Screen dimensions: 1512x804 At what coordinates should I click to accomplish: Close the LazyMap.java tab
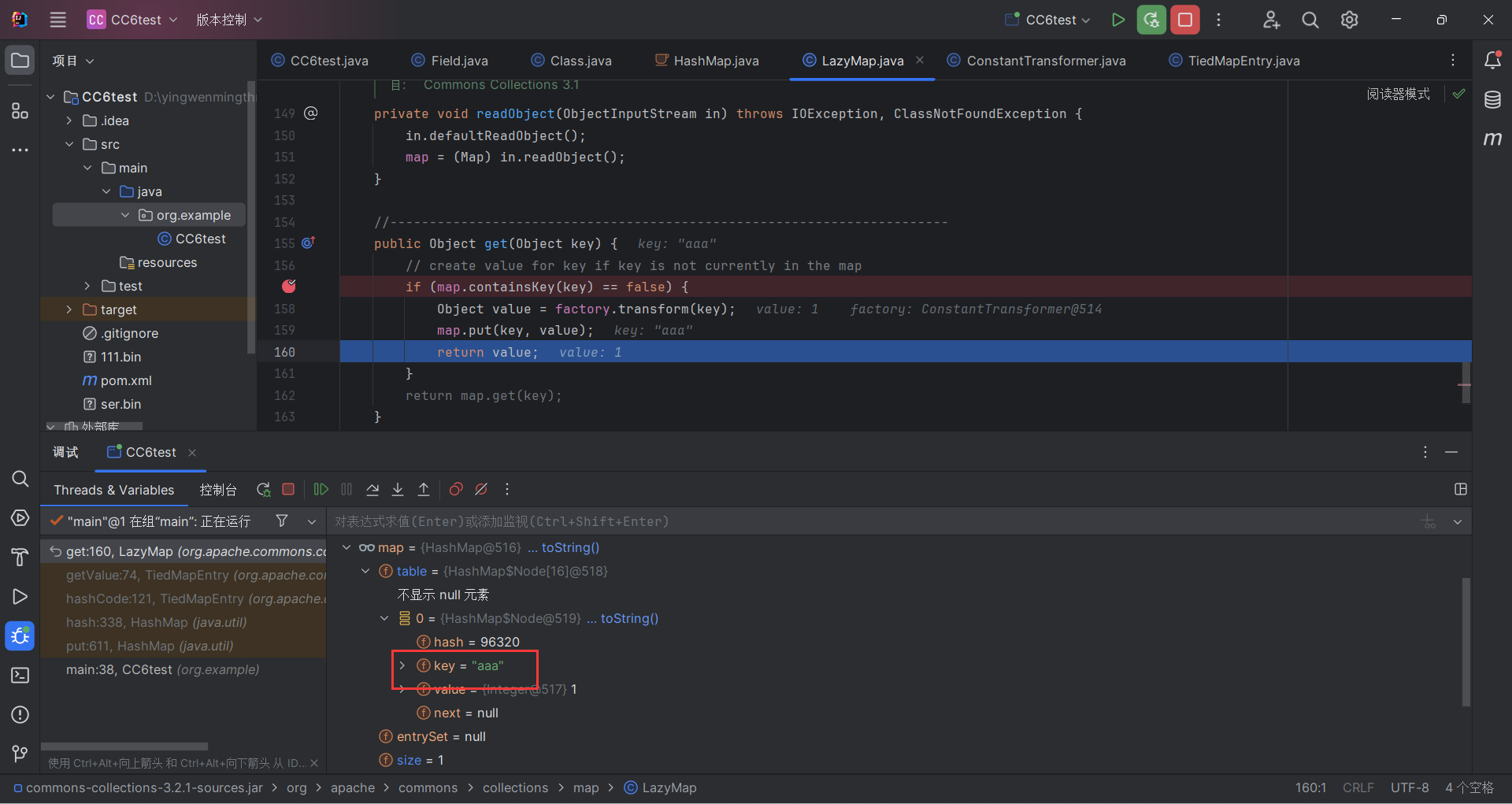pos(920,60)
